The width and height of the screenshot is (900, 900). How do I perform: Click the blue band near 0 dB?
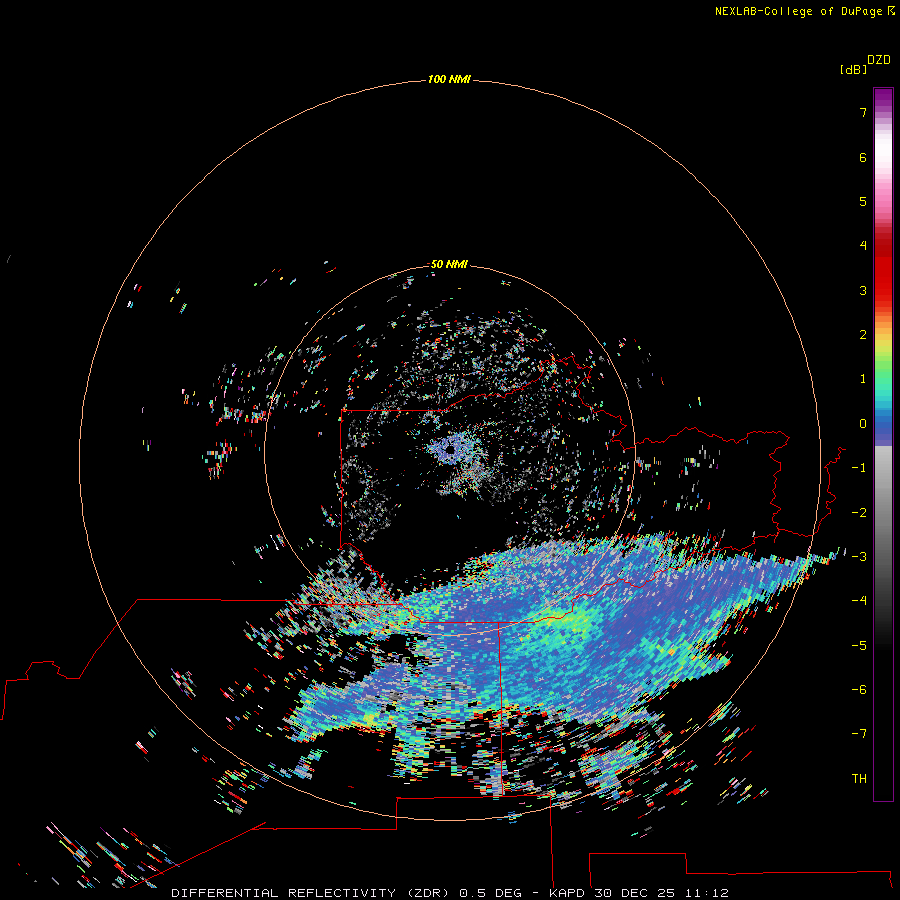(883, 428)
